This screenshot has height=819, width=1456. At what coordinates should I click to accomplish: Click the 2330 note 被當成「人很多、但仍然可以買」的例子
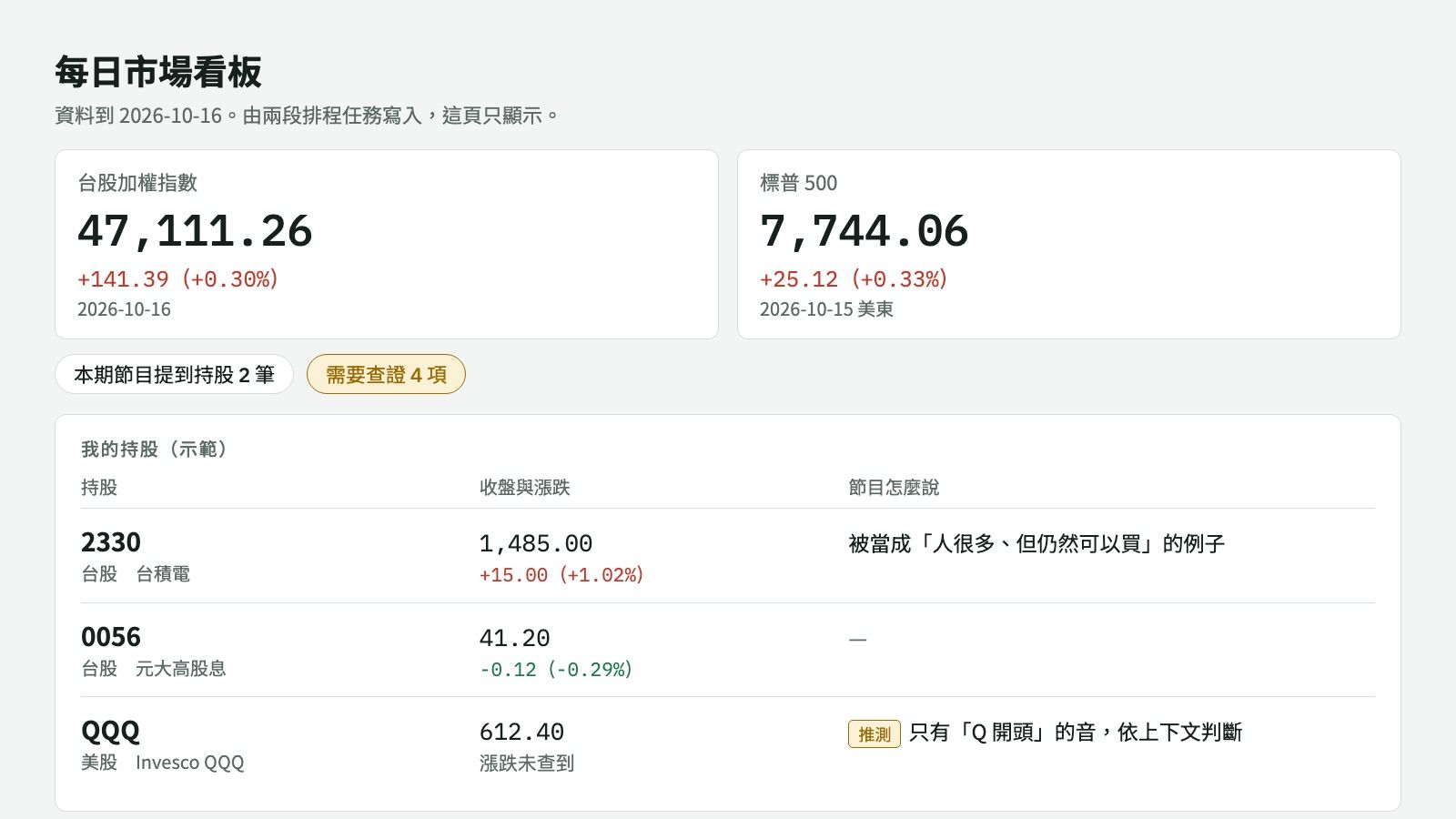pos(1036,543)
